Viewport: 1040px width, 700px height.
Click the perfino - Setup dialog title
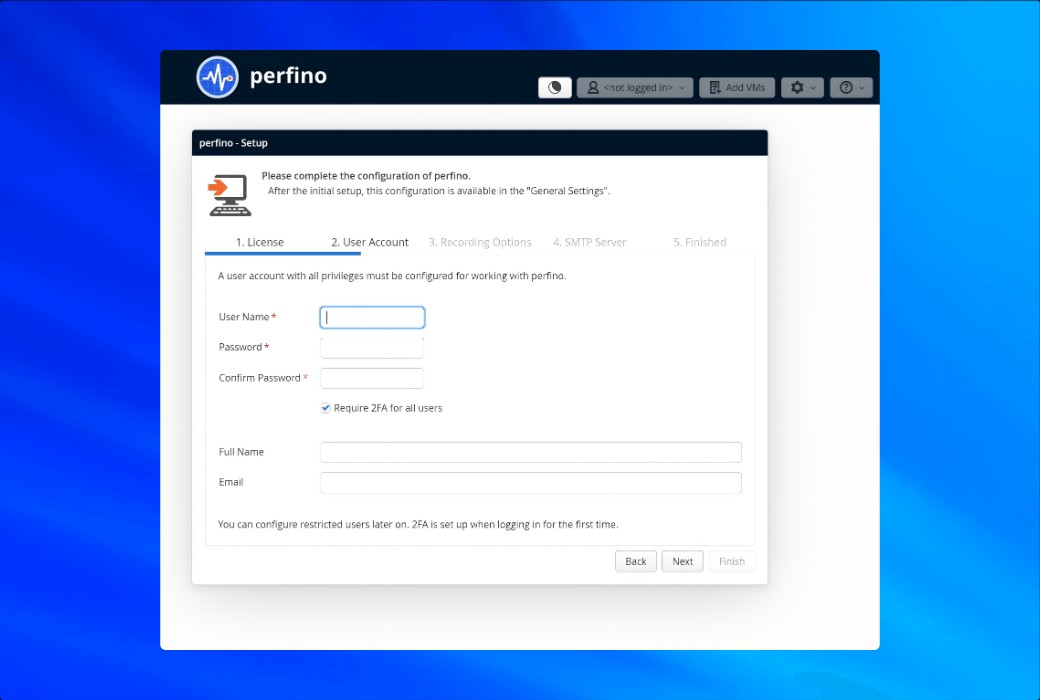tap(233, 143)
